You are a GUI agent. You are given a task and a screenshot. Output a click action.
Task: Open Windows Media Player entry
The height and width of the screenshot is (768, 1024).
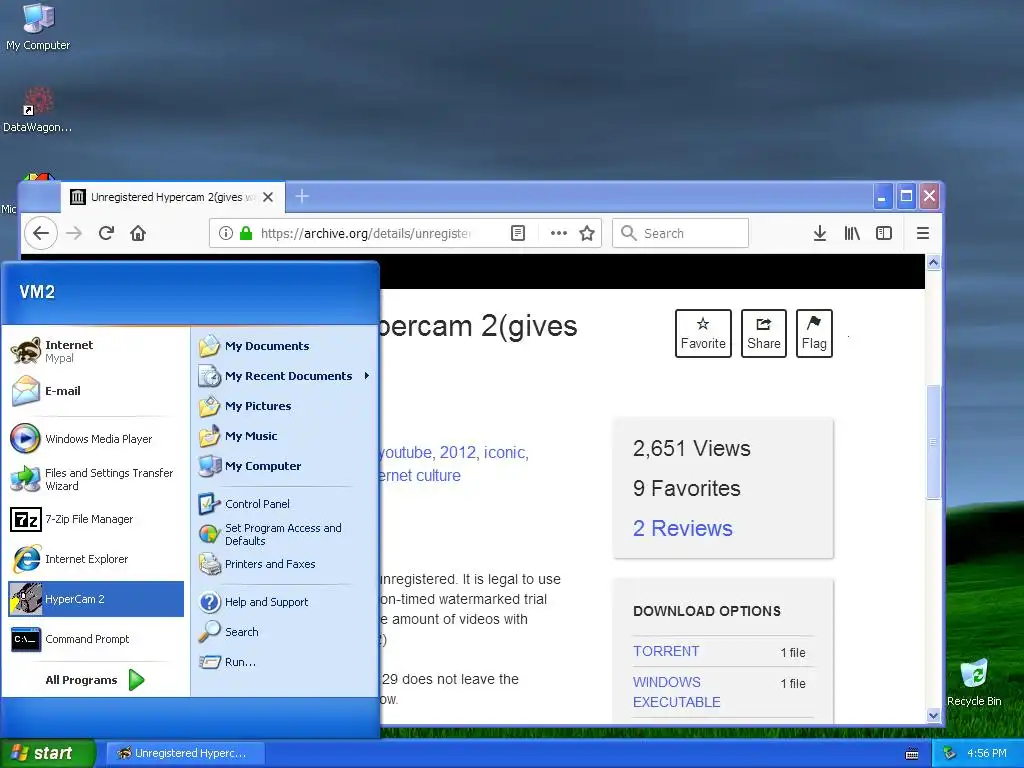[96, 439]
